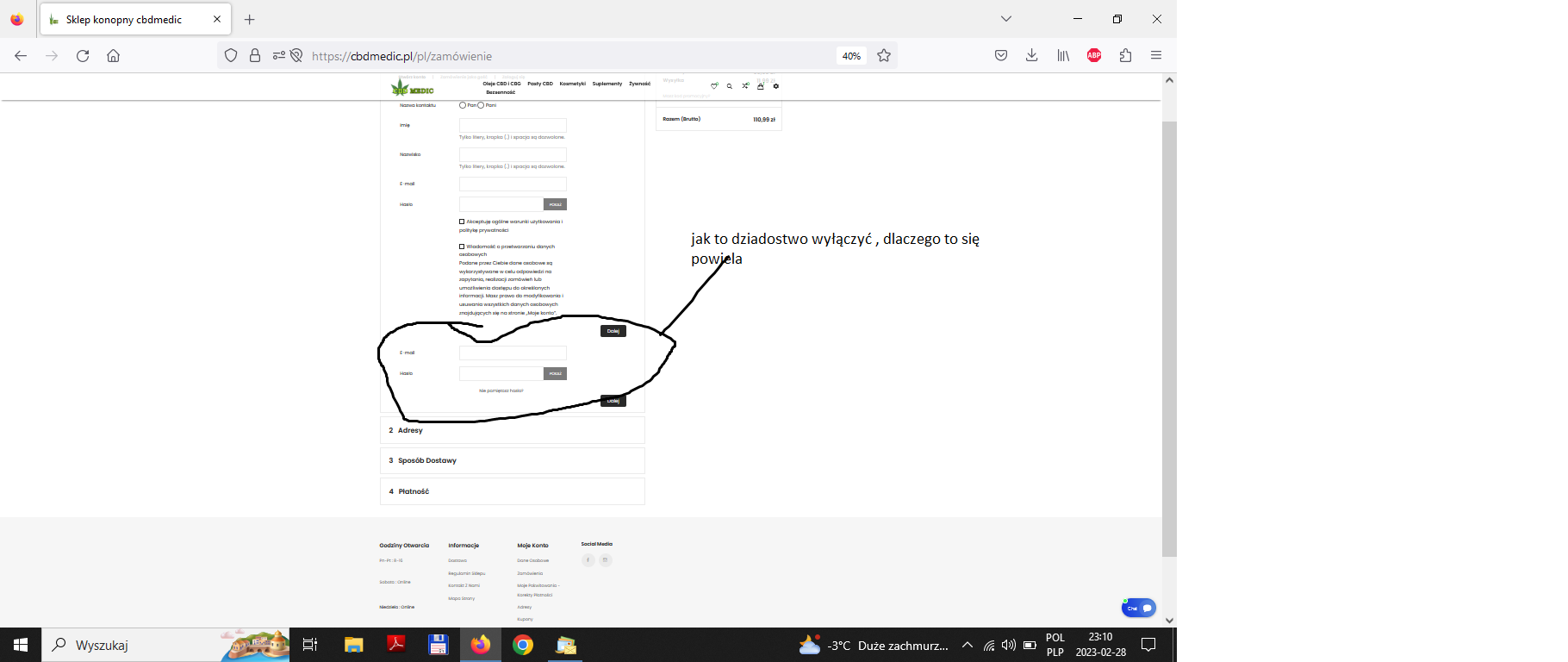Viewport: 1568px width, 662px height.
Task: Switch to the Sklep konopny cbdmedic tab
Action: (x=134, y=19)
